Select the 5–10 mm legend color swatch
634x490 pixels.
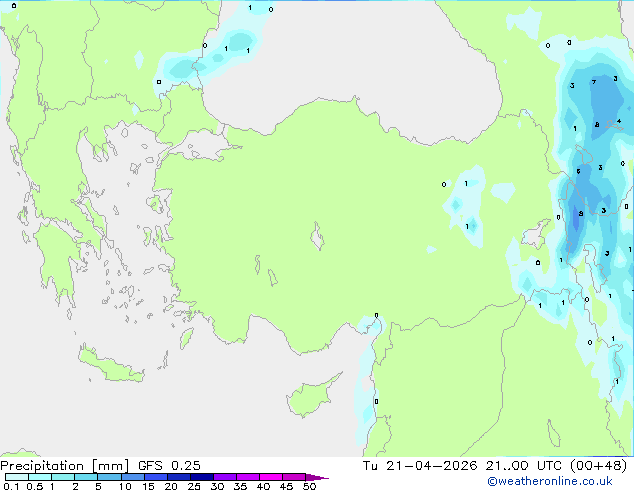(109, 477)
